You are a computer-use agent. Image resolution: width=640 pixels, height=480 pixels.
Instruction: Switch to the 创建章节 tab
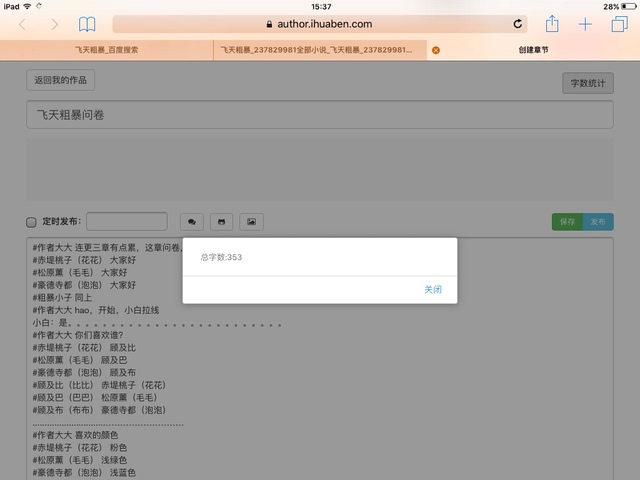click(x=532, y=49)
